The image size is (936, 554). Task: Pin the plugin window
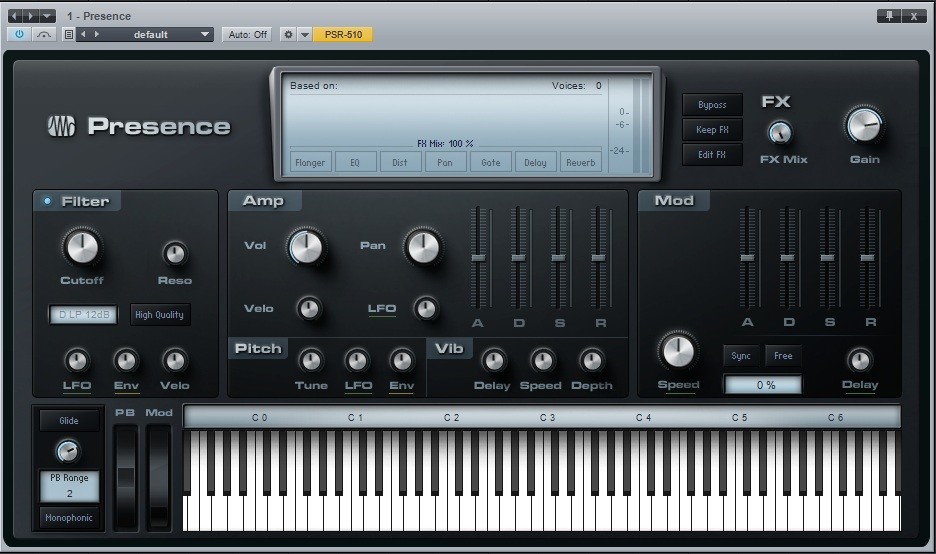pyautogui.click(x=889, y=16)
